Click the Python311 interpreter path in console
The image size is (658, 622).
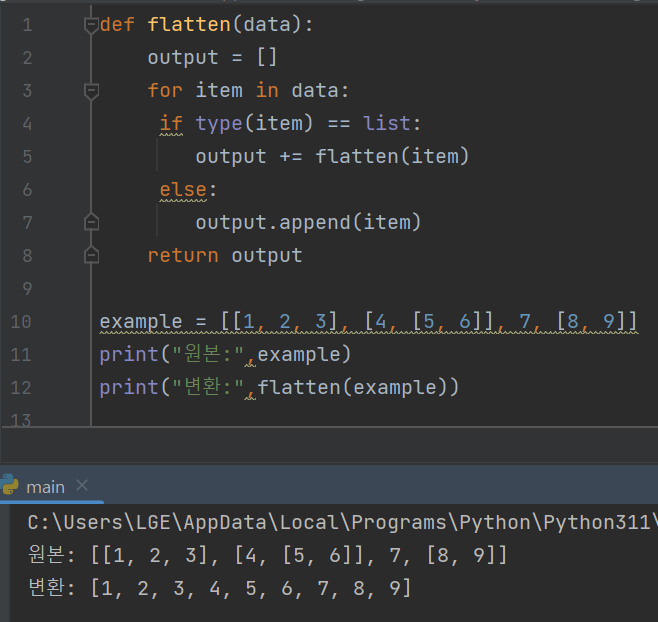coord(341,523)
